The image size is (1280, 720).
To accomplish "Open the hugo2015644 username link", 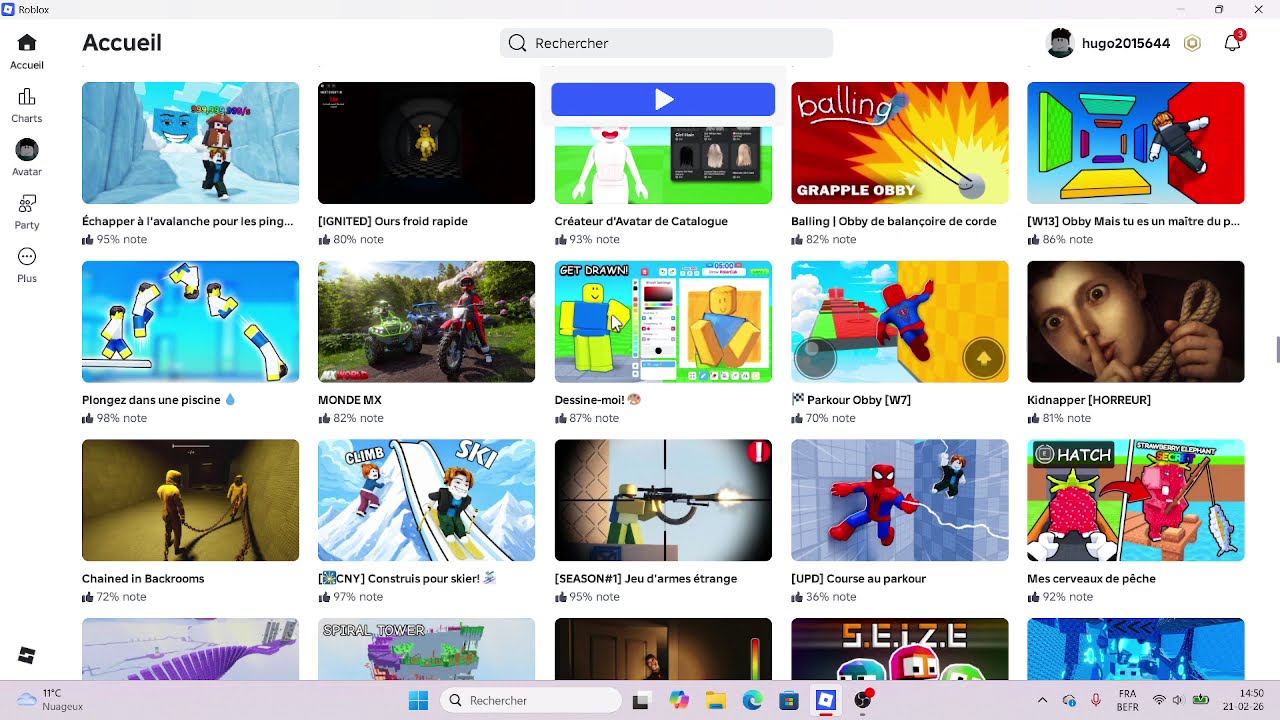I will tap(1126, 43).
